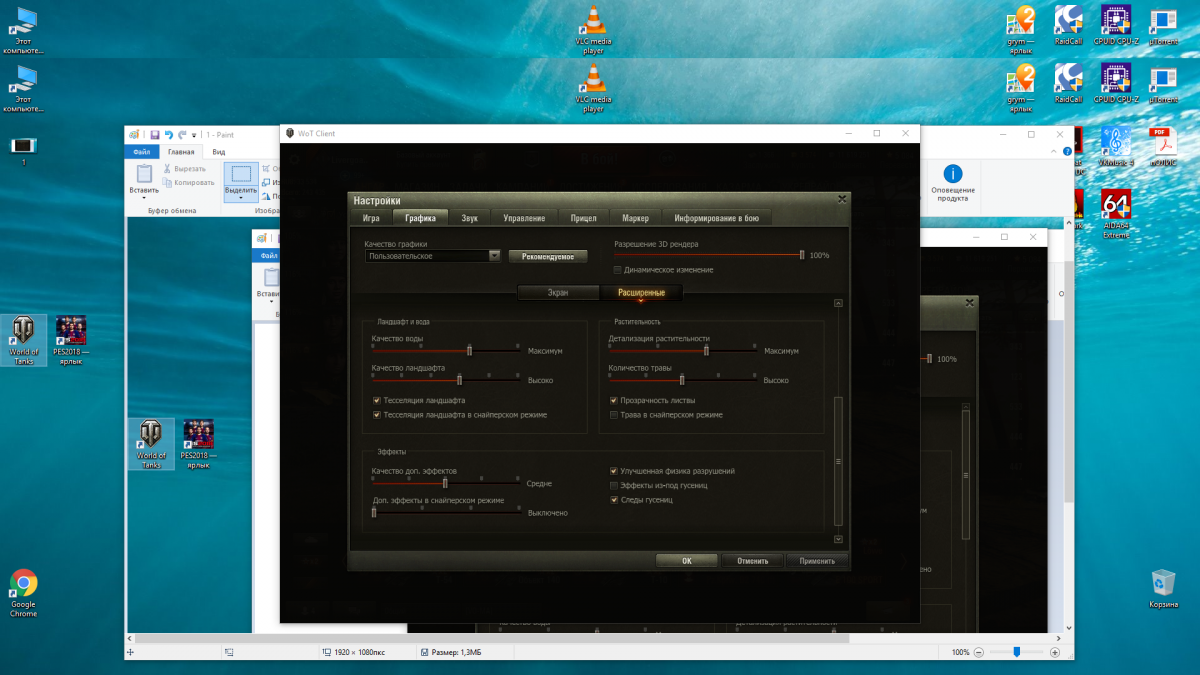The height and width of the screenshot is (675, 1200).
Task: Click the Качество доп. эффектов slider handle
Action: pos(445,482)
